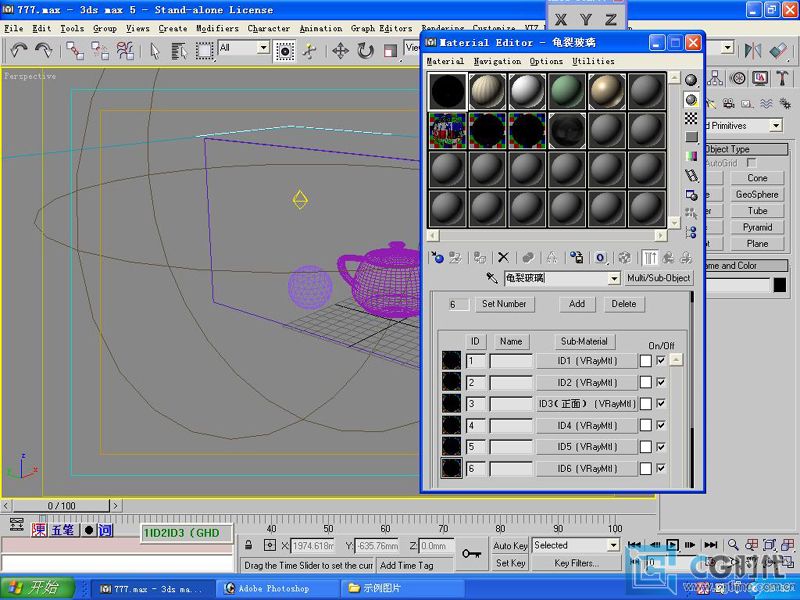This screenshot has height=600, width=800.
Task: Enable the AutoGrid checkbox
Action: tap(751, 163)
